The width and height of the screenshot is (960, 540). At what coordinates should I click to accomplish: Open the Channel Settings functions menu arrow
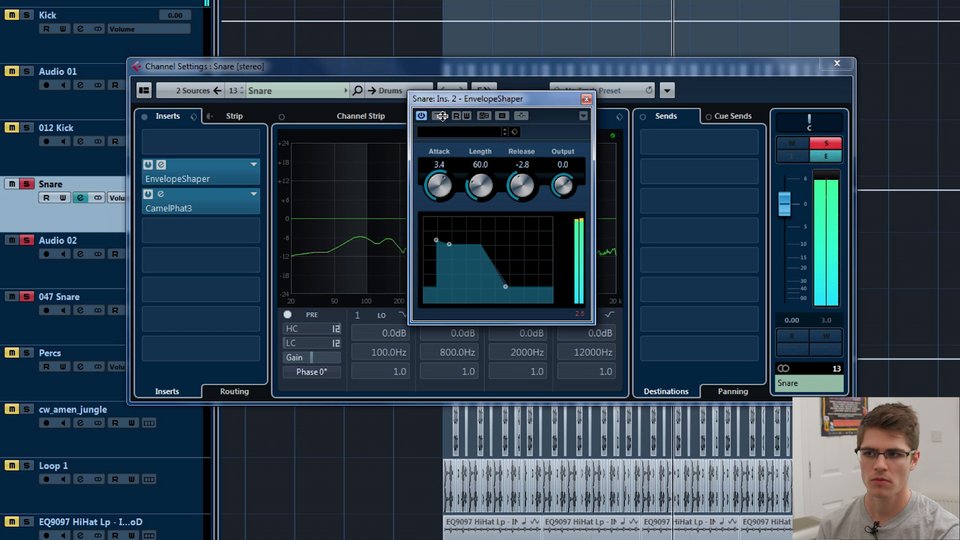[667, 91]
